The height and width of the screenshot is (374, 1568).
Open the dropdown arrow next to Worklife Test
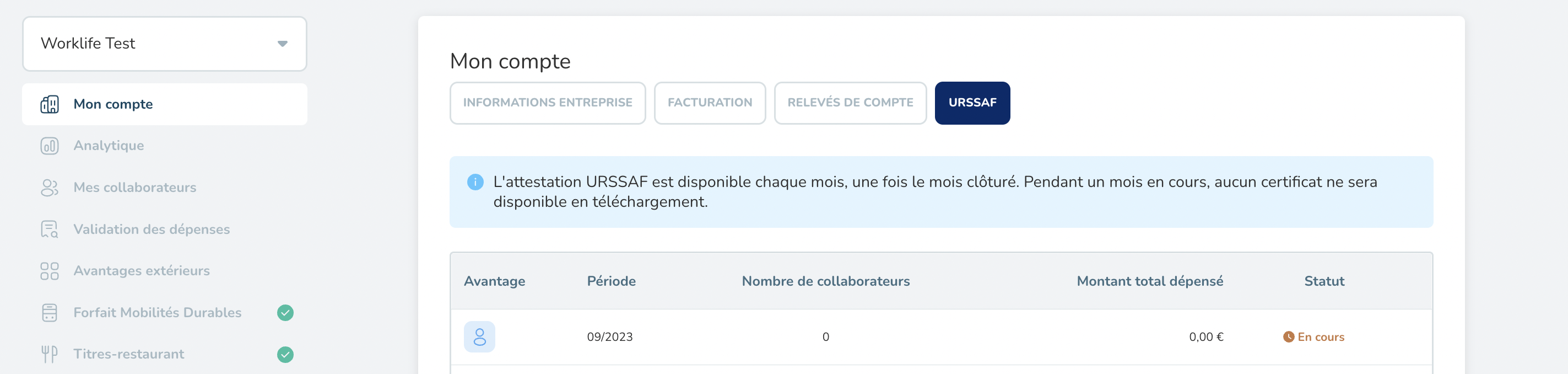coord(282,43)
